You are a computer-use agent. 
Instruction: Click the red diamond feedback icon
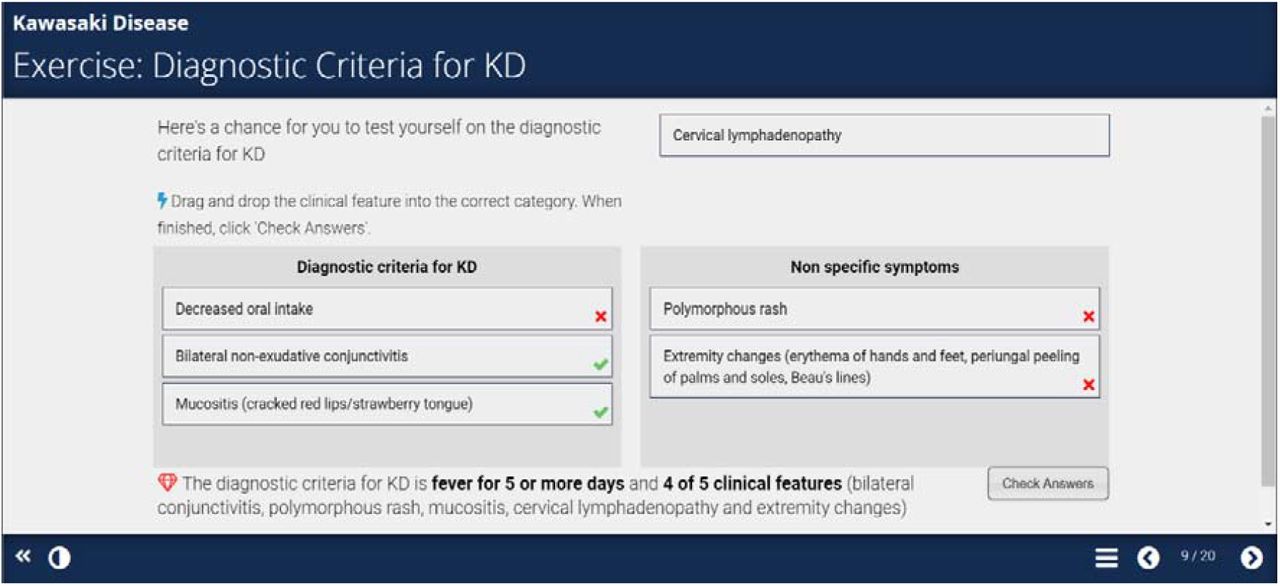tap(167, 483)
